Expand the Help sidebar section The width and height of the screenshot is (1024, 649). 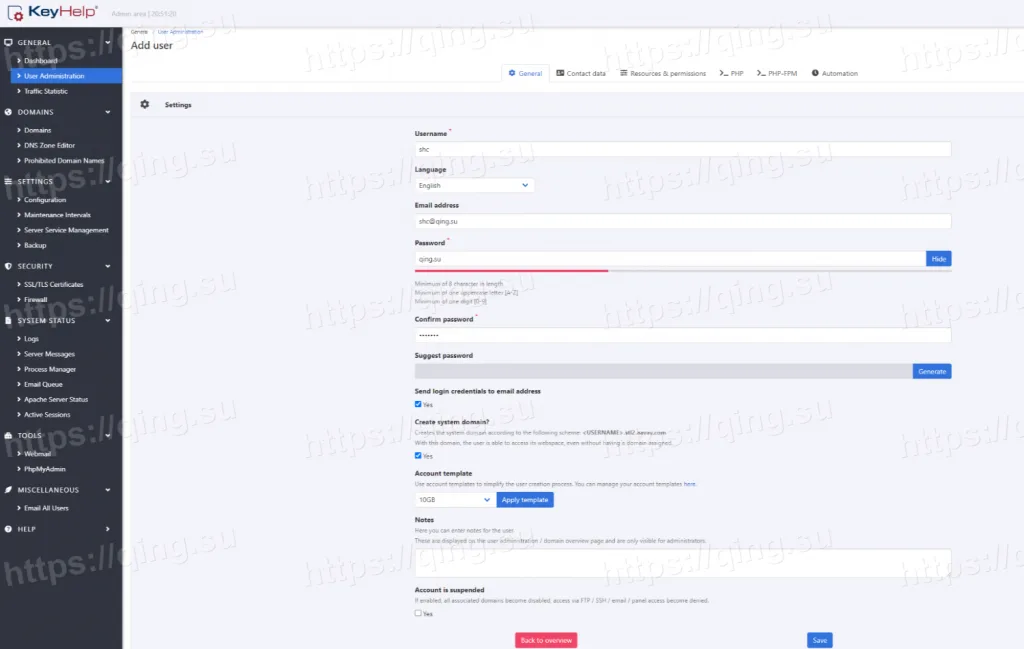[108, 529]
